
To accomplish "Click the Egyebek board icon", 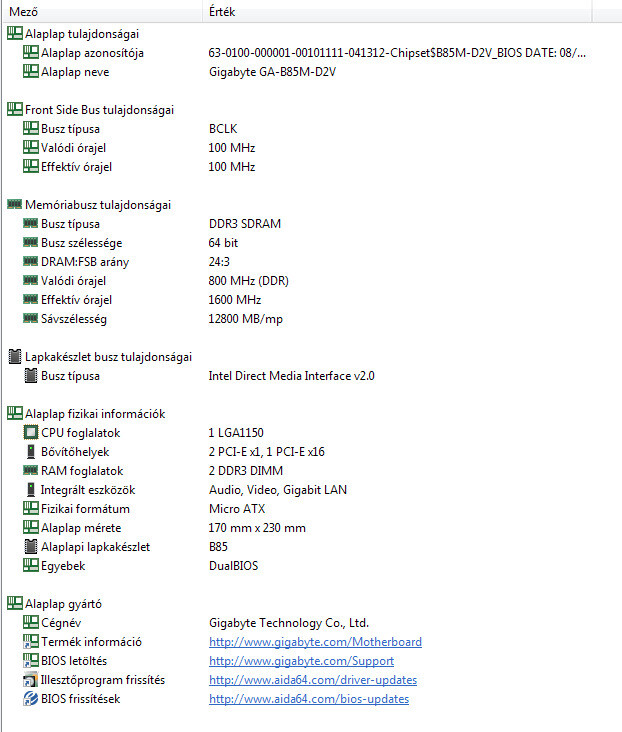I will click(31, 565).
